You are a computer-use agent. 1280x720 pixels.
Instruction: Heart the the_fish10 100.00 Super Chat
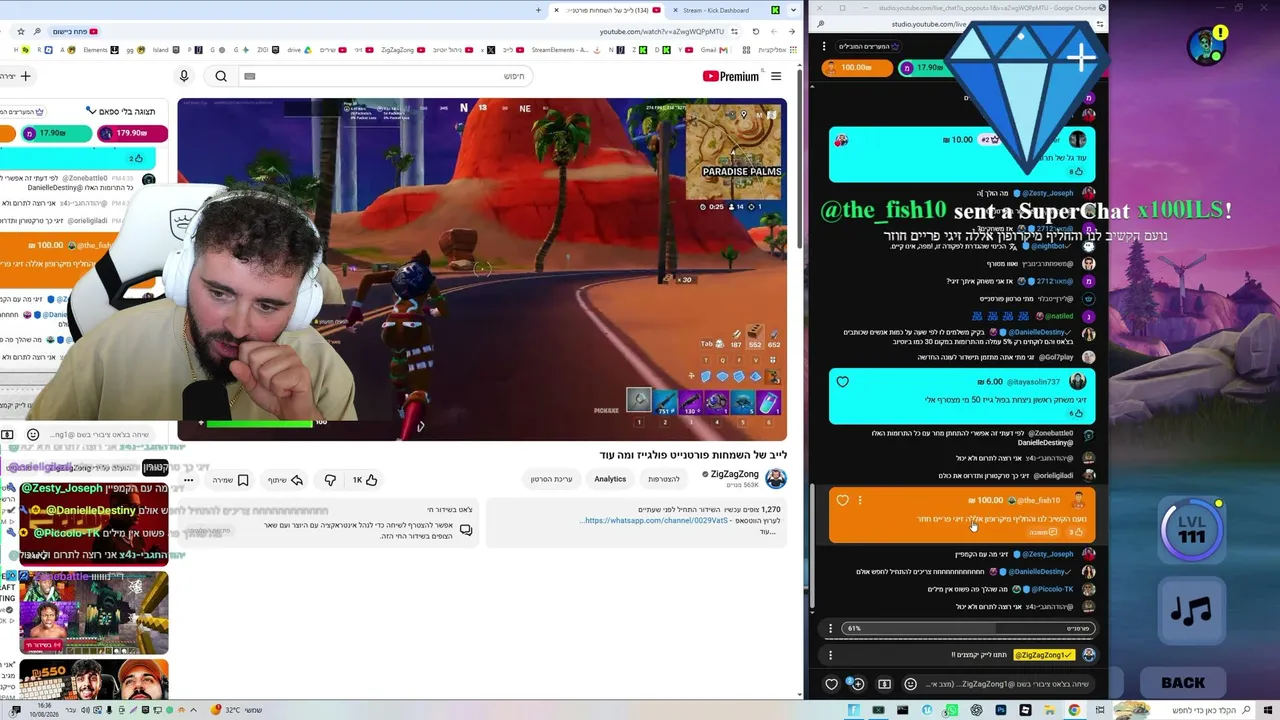tap(842, 500)
